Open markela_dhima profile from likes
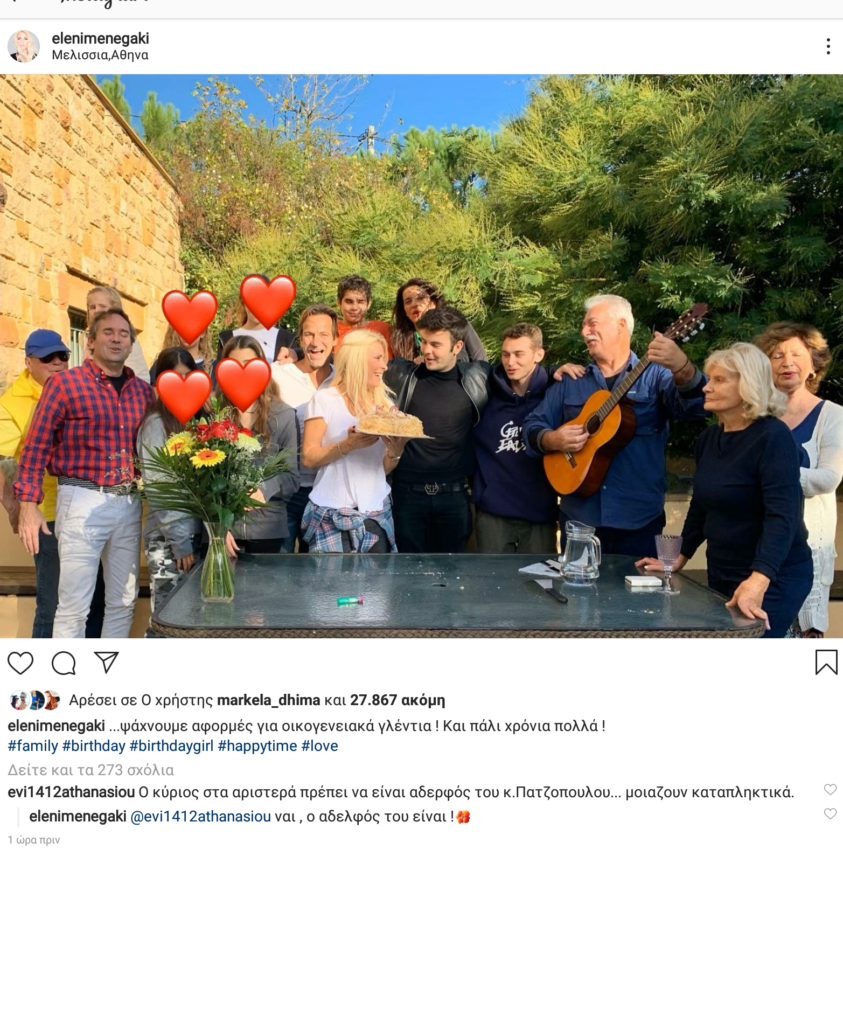843x1024 pixels. tap(268, 700)
